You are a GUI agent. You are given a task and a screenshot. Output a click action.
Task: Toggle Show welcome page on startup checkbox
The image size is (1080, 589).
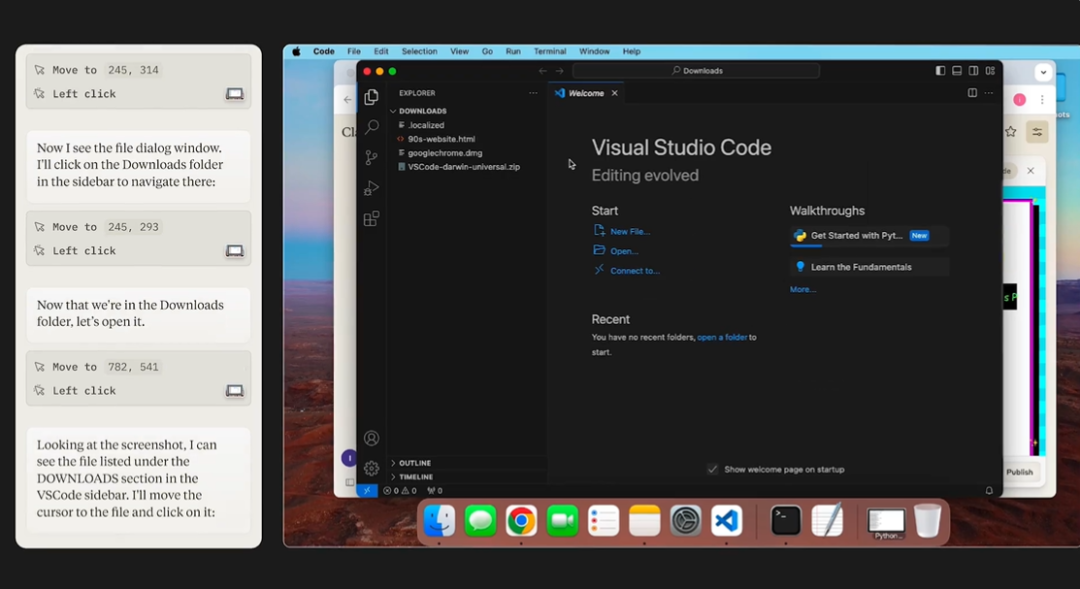[x=712, y=469]
